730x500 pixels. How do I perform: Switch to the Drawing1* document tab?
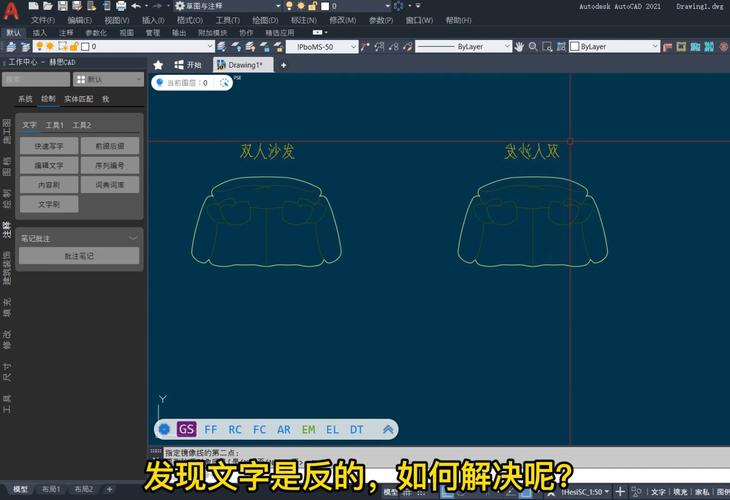[x=243, y=65]
